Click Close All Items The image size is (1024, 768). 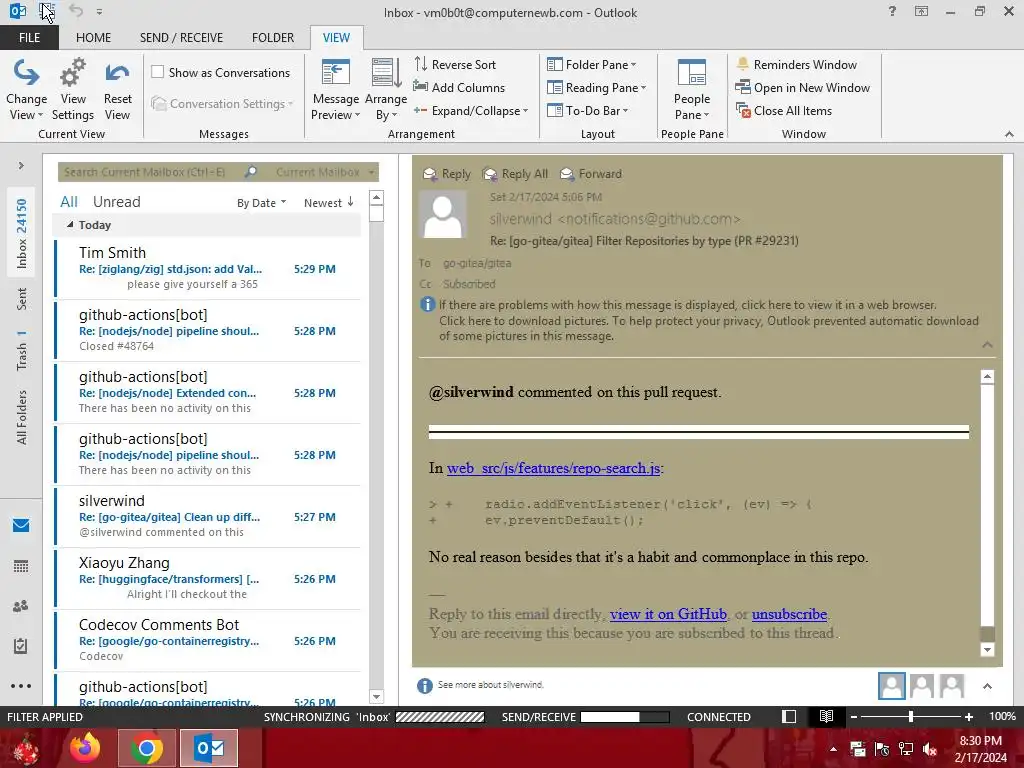[784, 111]
